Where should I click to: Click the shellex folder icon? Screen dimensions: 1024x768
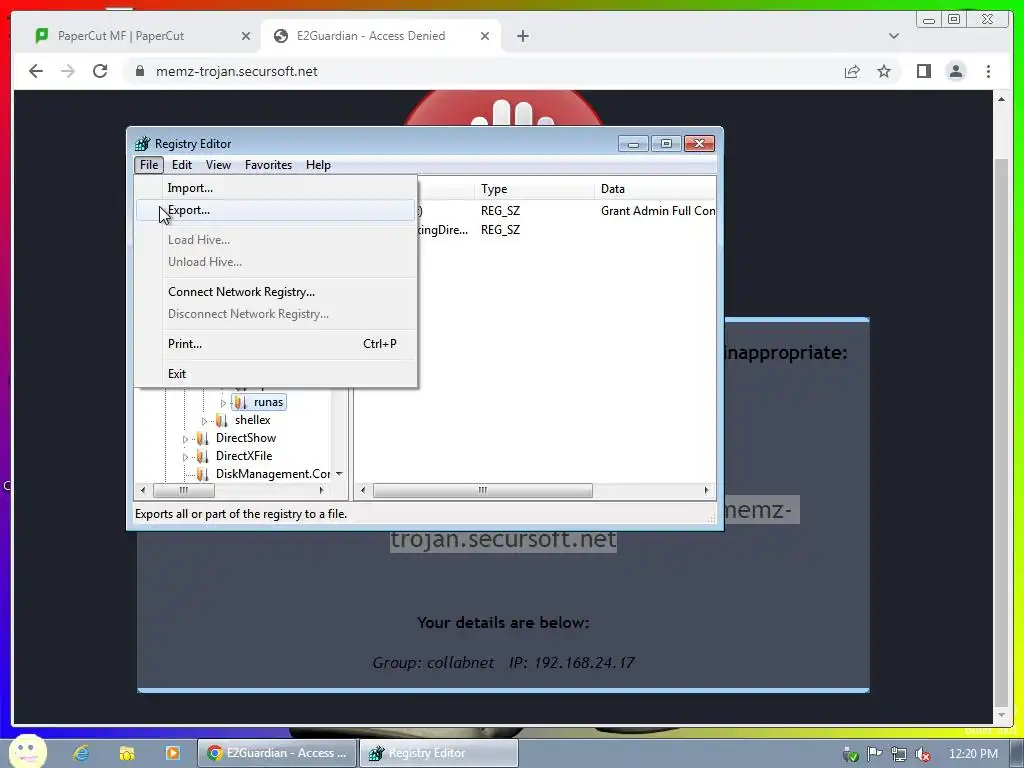pos(221,421)
